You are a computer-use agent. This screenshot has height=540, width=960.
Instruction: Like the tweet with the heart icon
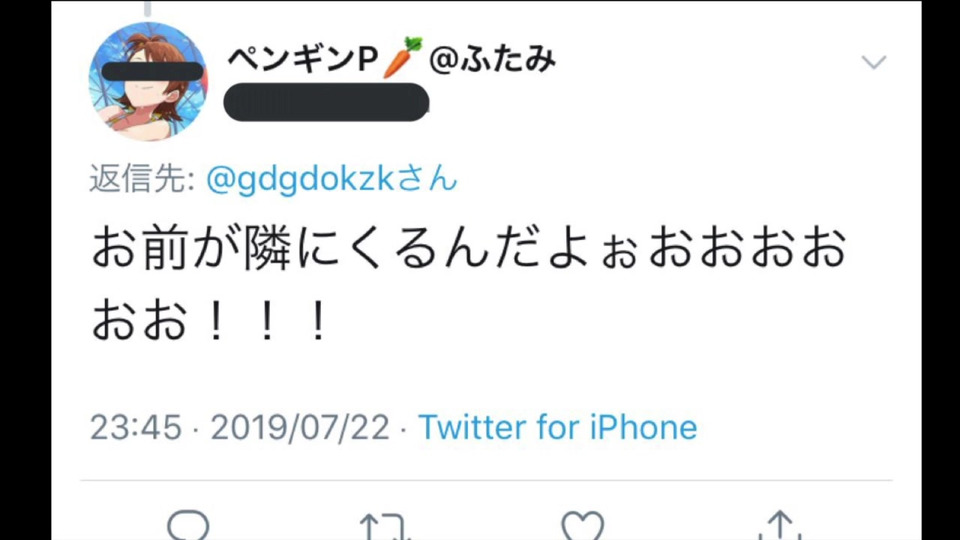583,526
